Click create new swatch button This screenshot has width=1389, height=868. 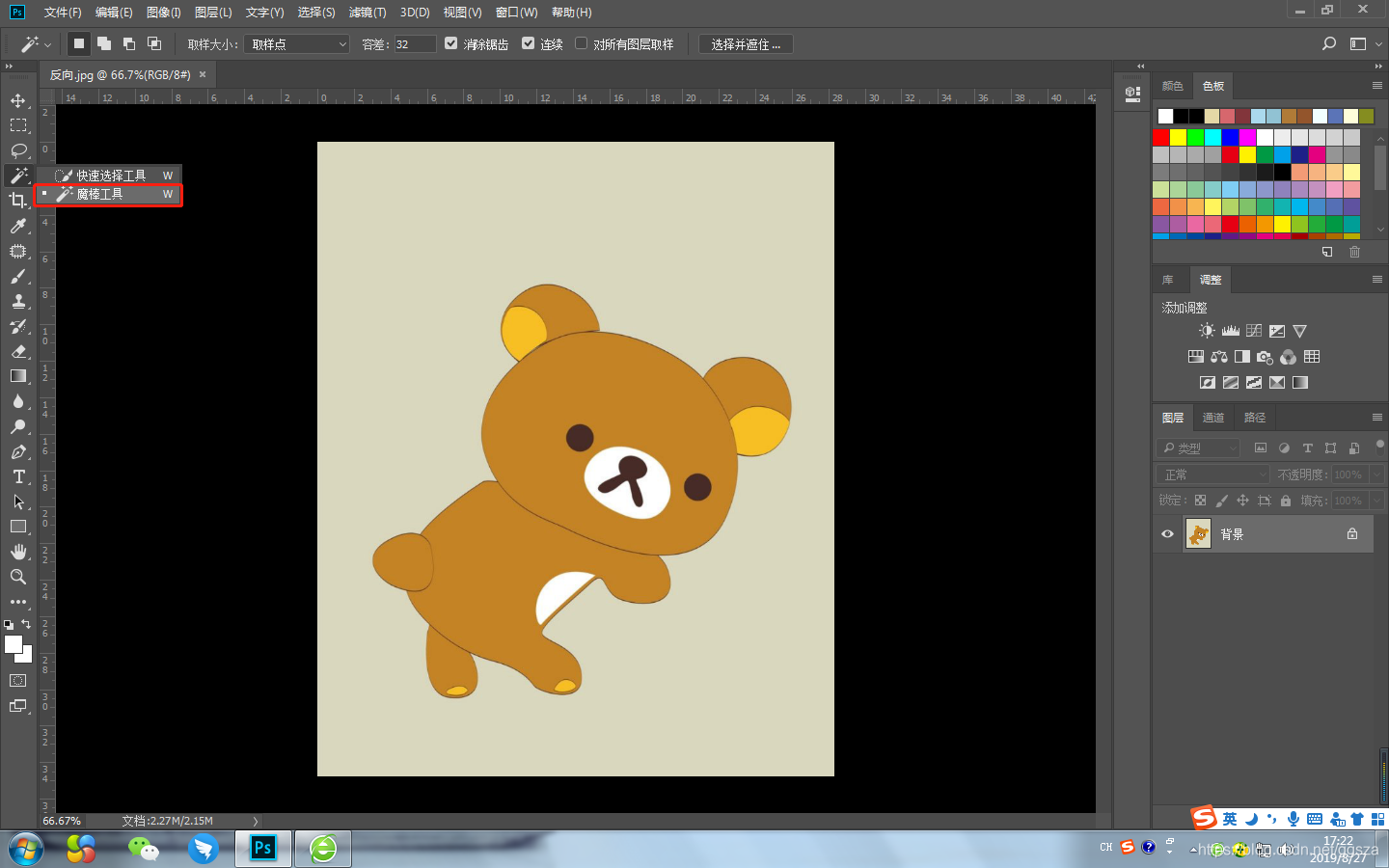click(1327, 252)
